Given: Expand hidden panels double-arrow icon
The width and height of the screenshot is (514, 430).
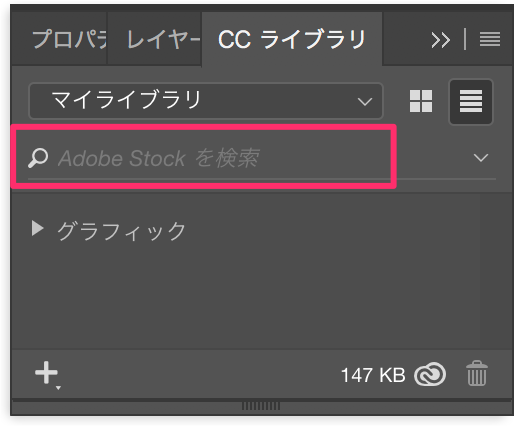Looking at the screenshot, I should coord(440,40).
